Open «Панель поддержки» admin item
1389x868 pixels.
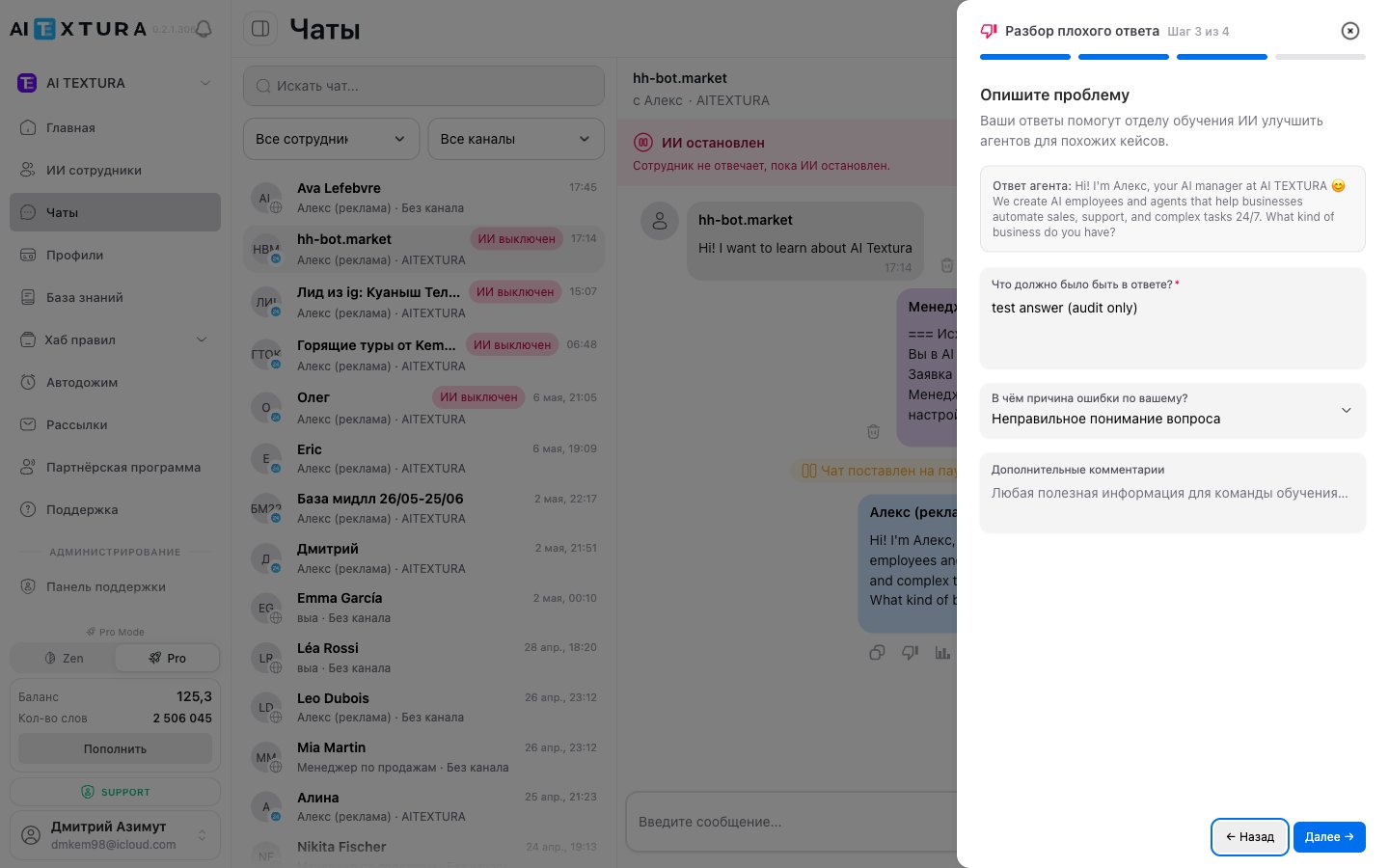(116, 586)
